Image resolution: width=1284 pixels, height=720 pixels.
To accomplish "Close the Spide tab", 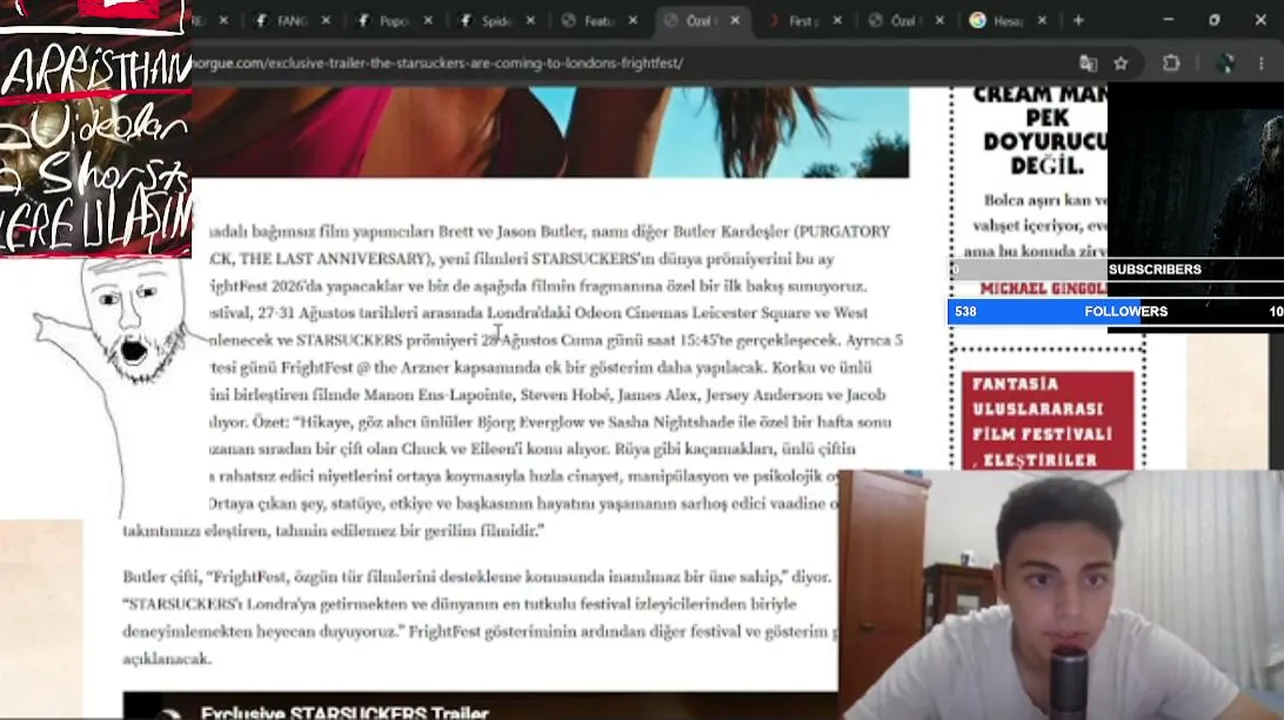I will tap(530, 20).
